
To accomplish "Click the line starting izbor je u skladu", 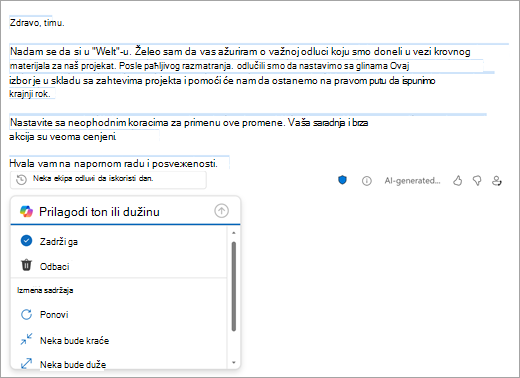I will tap(222, 81).
